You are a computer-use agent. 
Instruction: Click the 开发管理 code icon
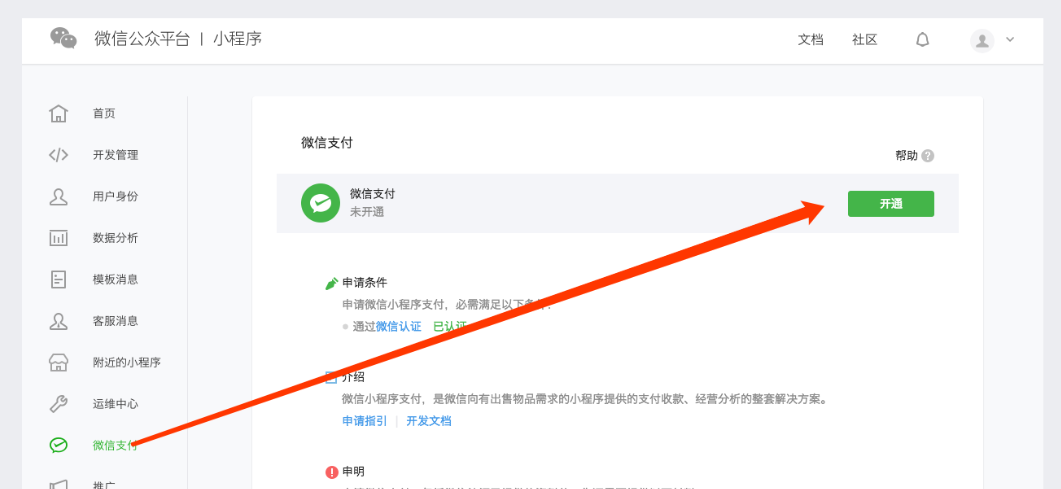(59, 155)
